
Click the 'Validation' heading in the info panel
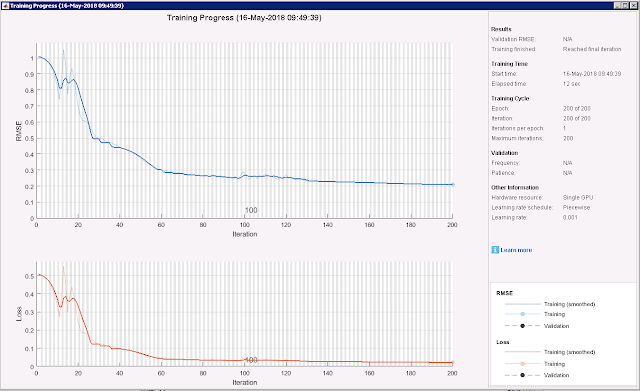504,153
